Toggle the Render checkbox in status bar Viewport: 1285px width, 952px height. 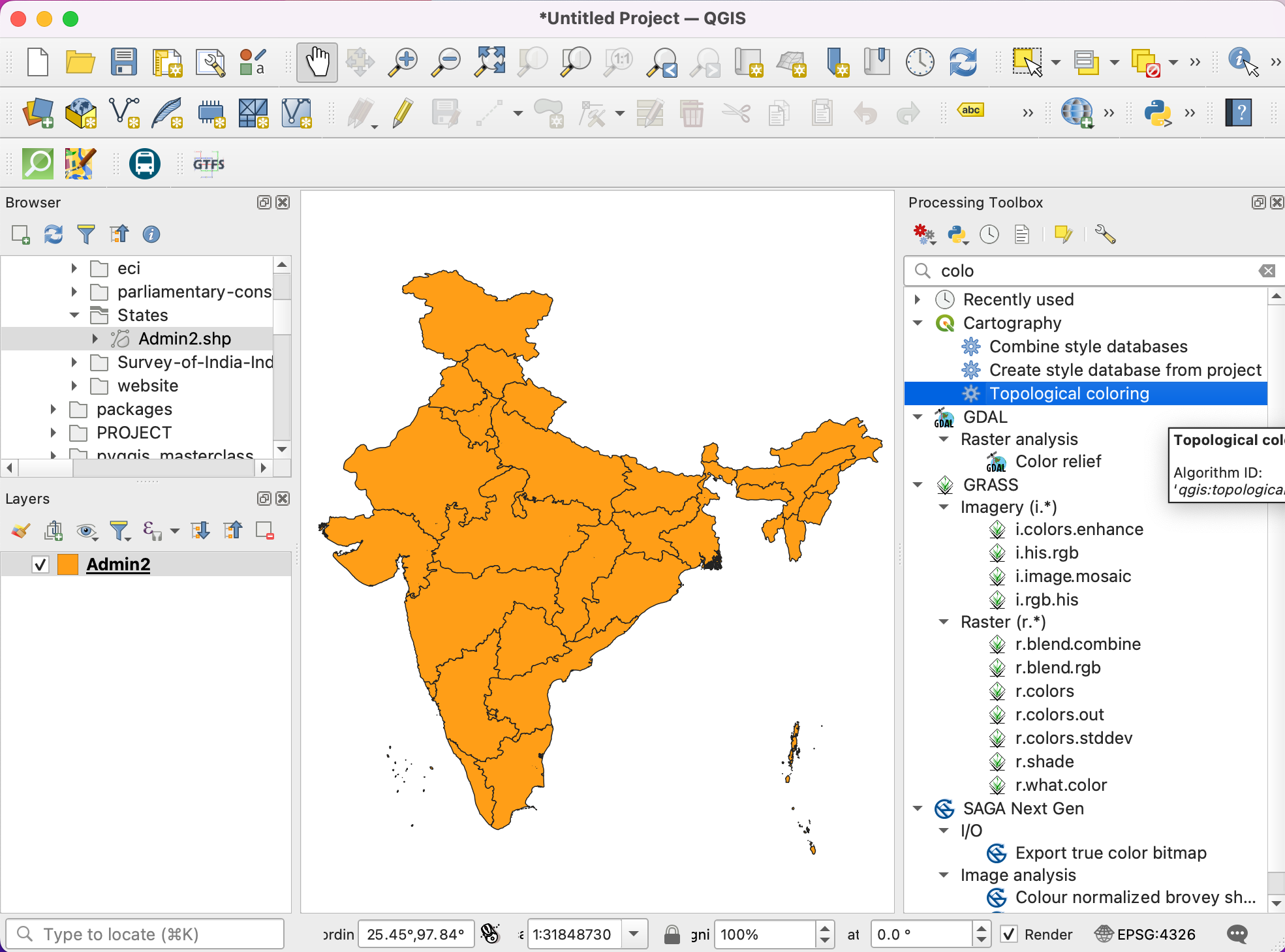(1009, 934)
